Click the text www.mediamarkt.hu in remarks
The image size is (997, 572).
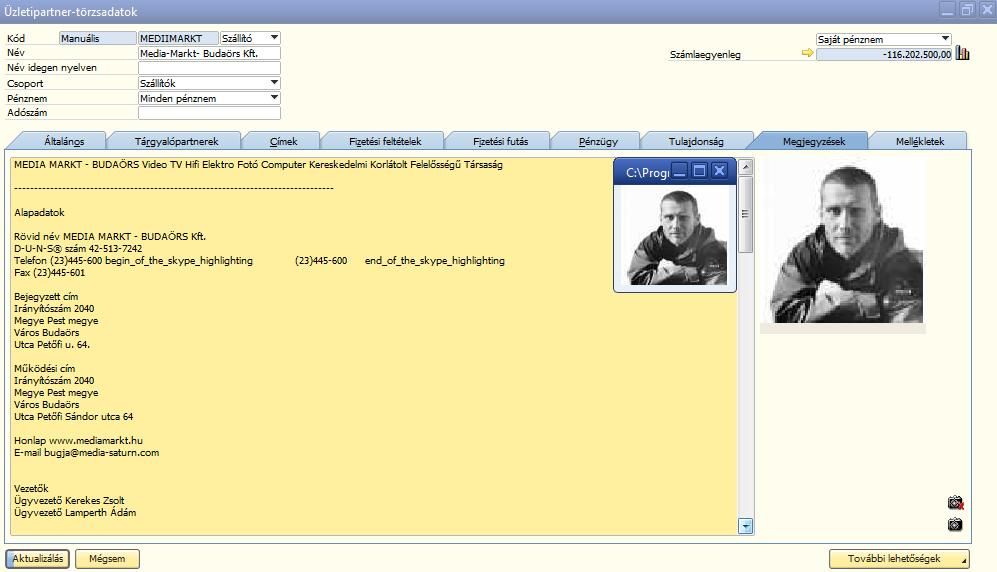coord(96,440)
